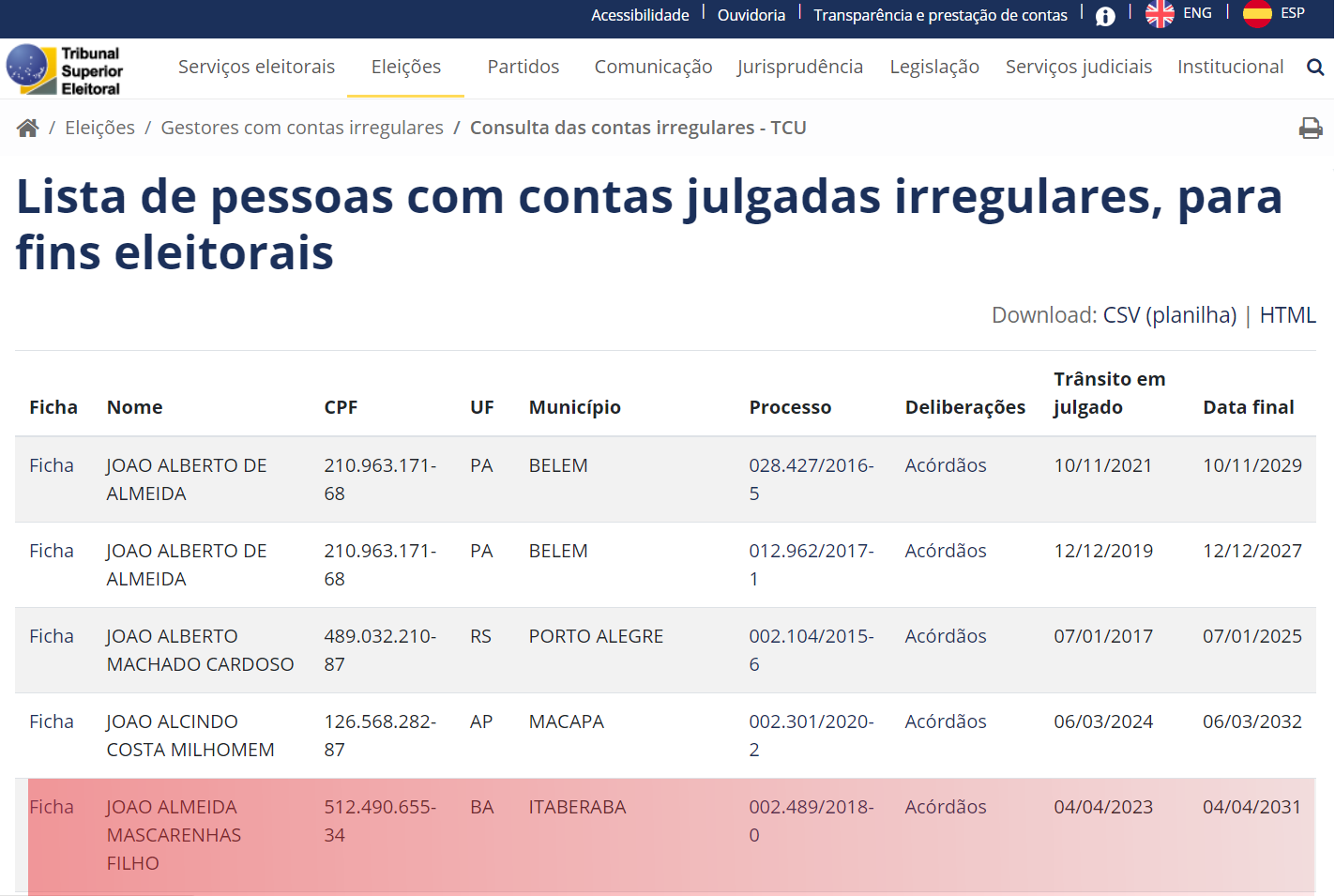Screen dimensions: 1335x896
Task: Open Eleições menu
Action: tap(406, 67)
